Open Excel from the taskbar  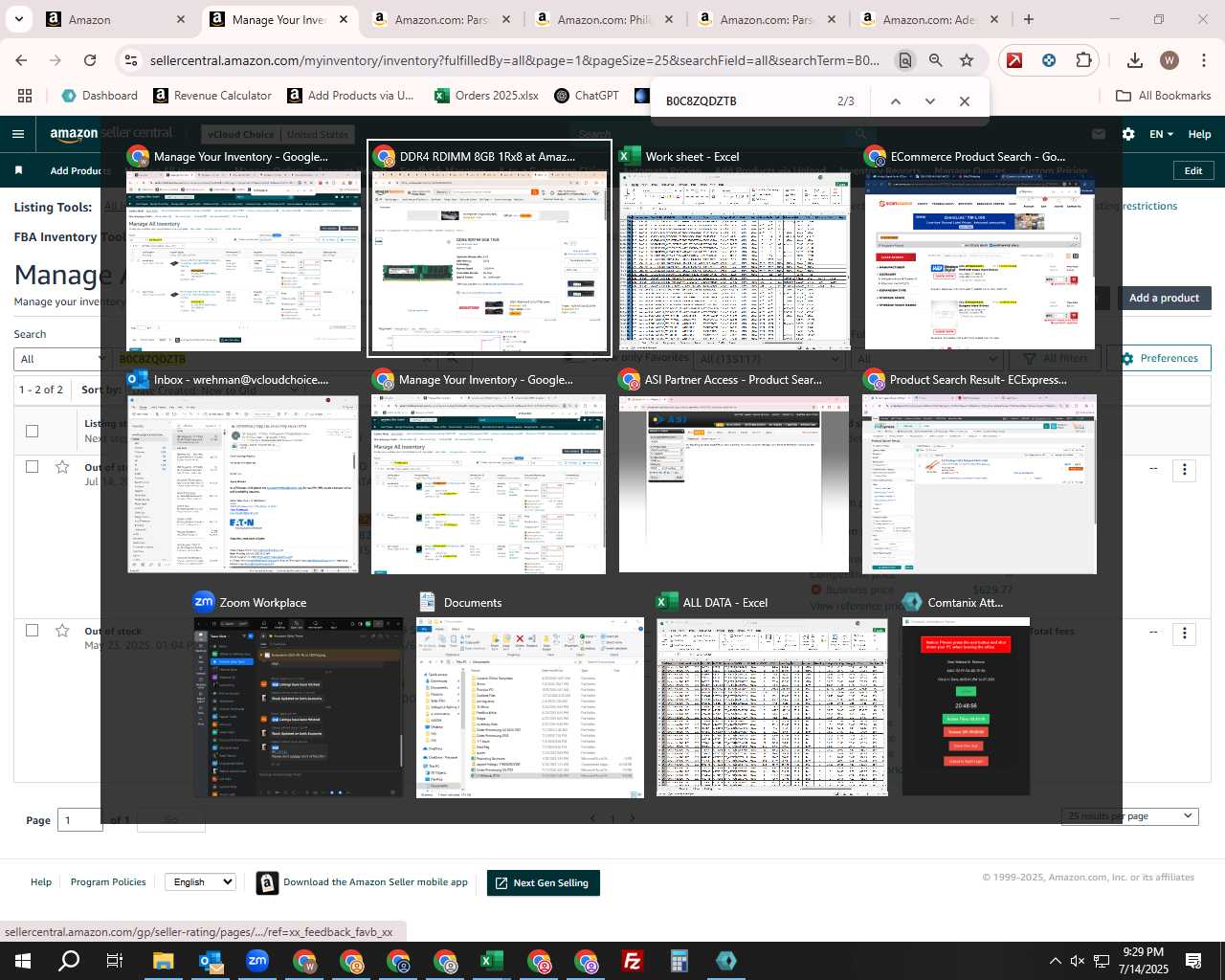(x=492, y=961)
